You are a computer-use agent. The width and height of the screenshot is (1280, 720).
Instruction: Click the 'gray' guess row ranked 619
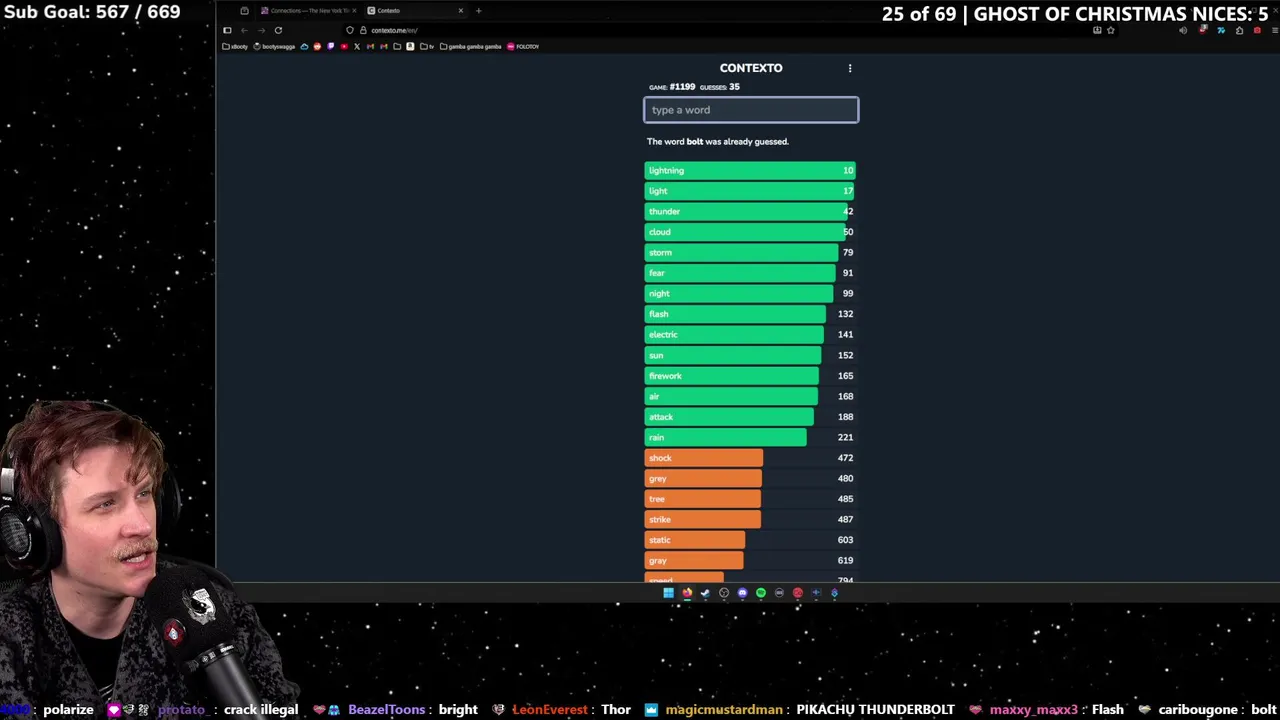click(x=750, y=560)
